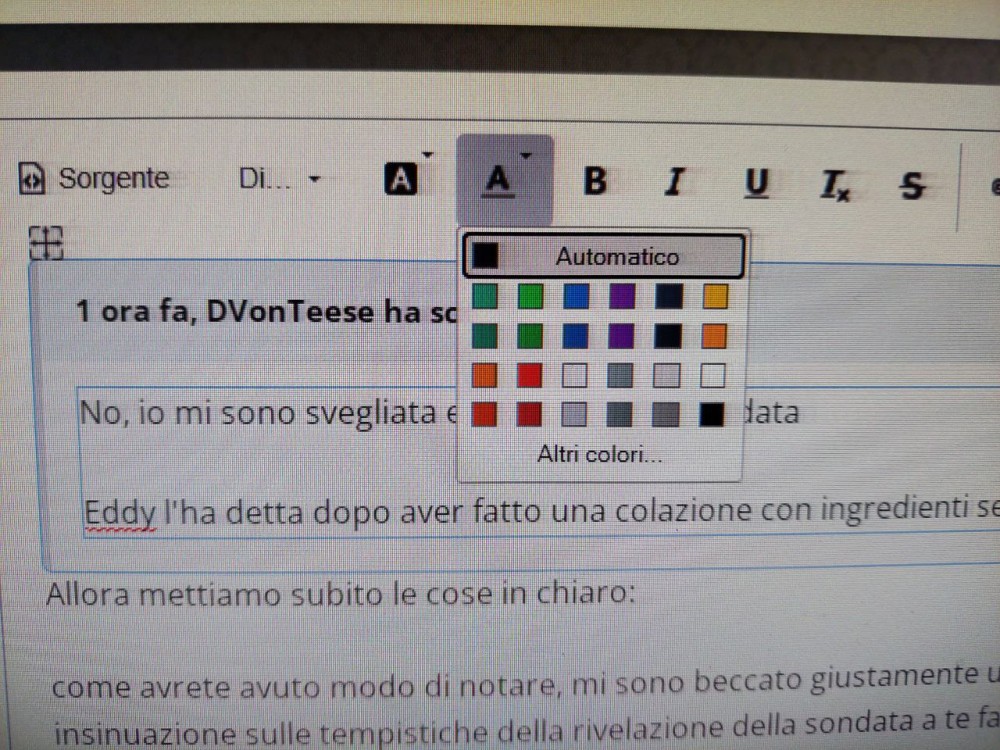The width and height of the screenshot is (1000, 750).
Task: Click the Sorgente label in toolbar
Action: (113, 179)
